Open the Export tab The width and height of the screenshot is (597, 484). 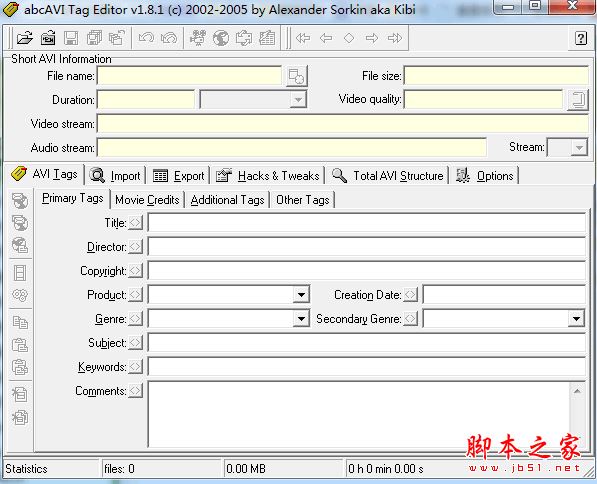click(x=178, y=176)
